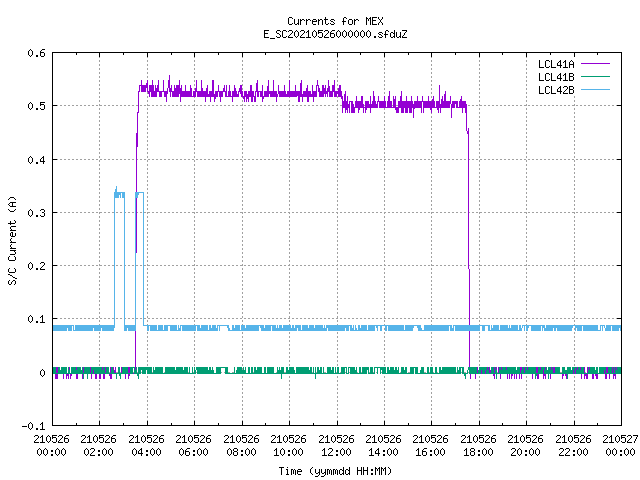The height and width of the screenshot is (480, 640).
Task: Select the E_SC20210526000000.sfduZ filename subtitle
Action: point(335,34)
